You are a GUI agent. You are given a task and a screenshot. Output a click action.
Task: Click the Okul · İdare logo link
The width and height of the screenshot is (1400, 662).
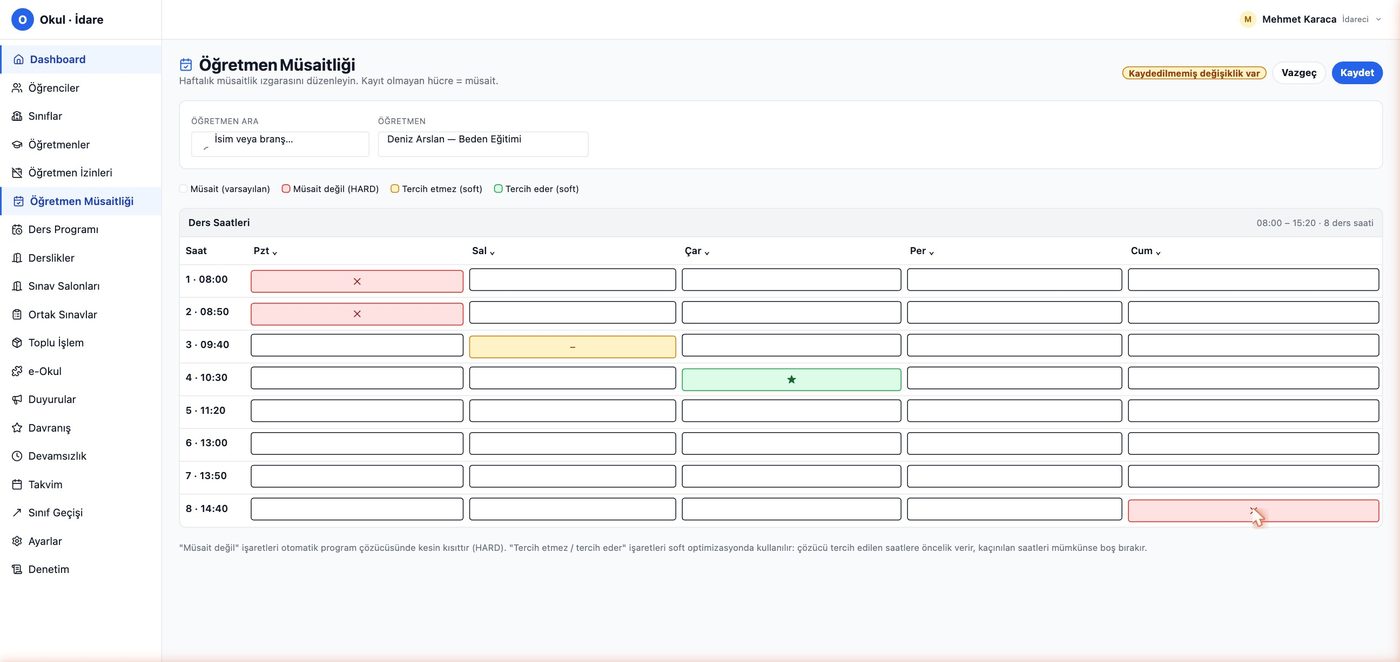click(x=58, y=19)
